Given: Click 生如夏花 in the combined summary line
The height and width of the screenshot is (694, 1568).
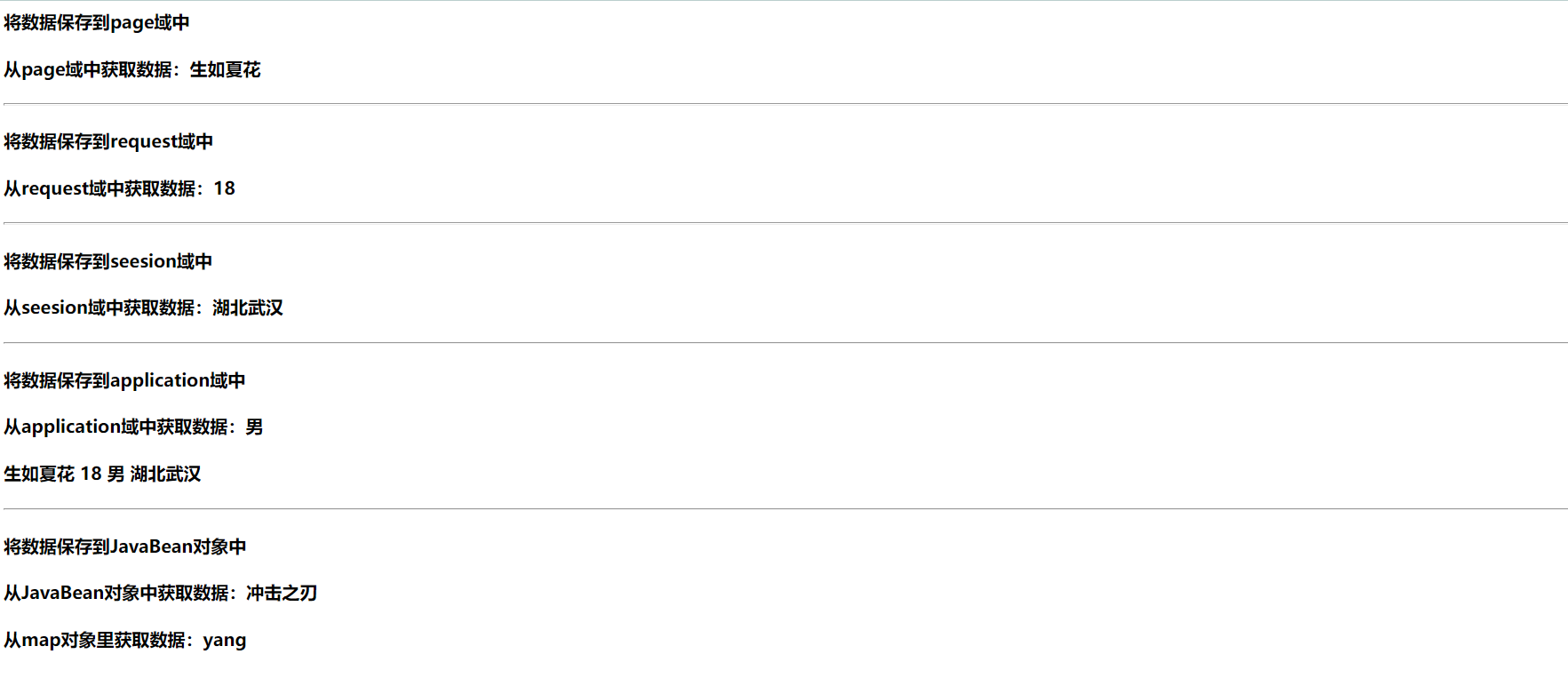Looking at the screenshot, I should pos(39,475).
